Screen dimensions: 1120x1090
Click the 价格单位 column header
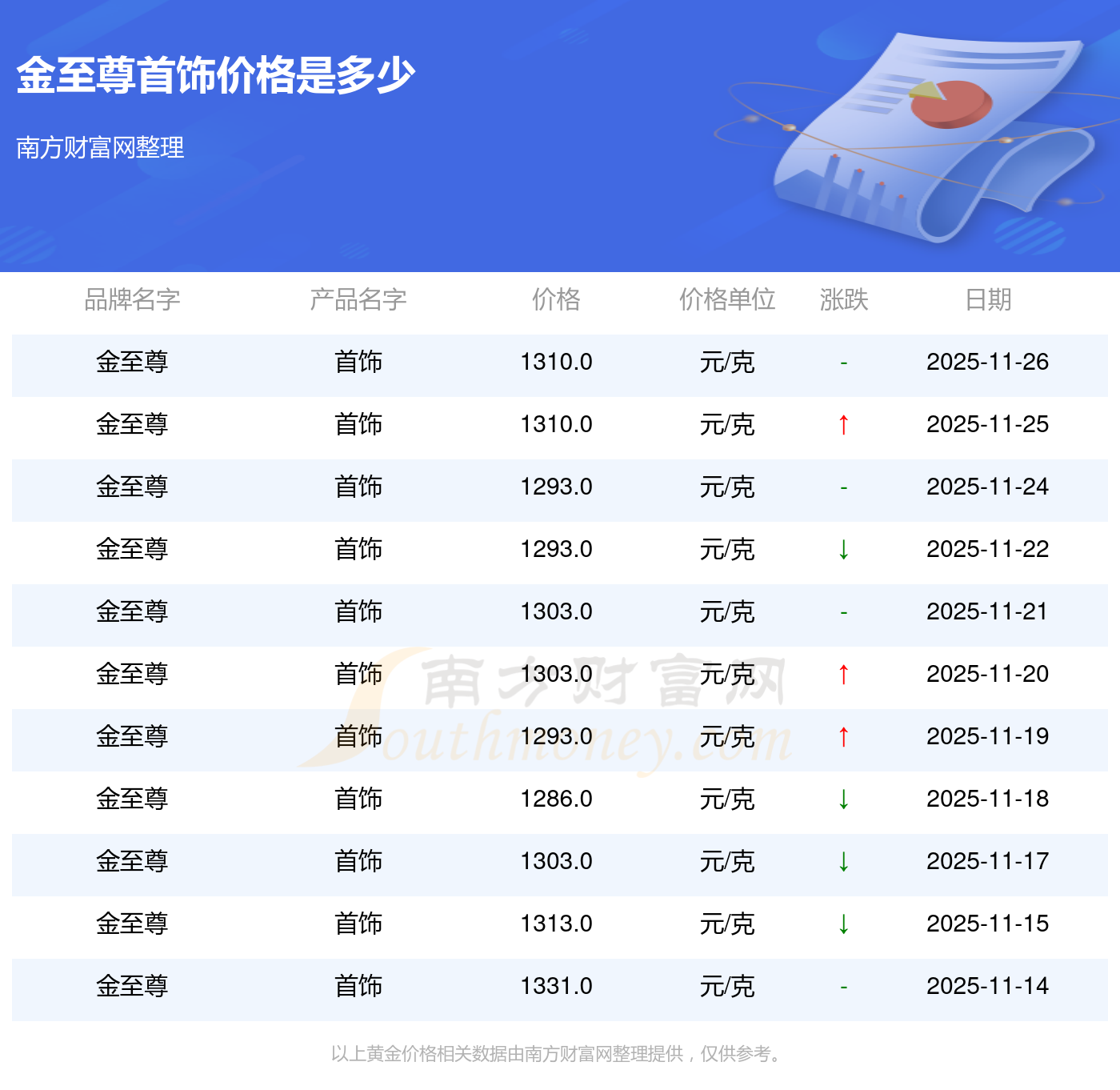(726, 299)
